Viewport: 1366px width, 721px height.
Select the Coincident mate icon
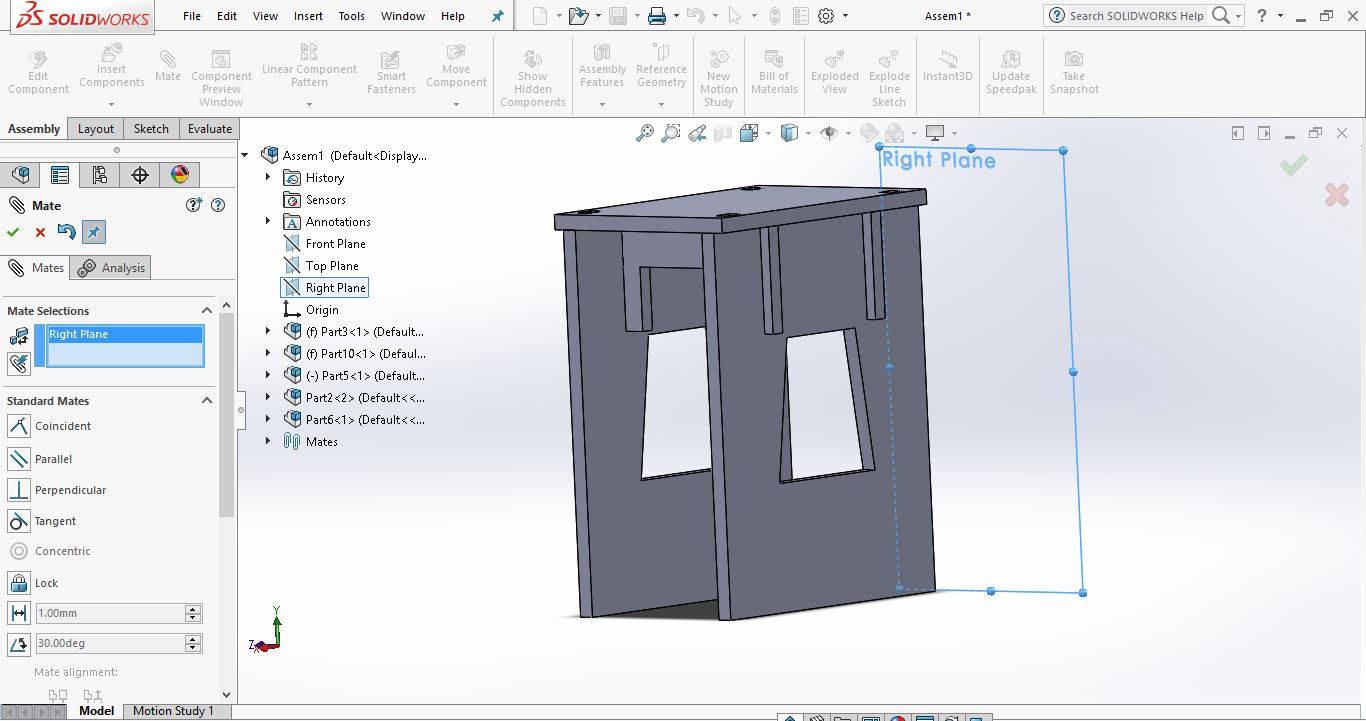pyautogui.click(x=19, y=426)
